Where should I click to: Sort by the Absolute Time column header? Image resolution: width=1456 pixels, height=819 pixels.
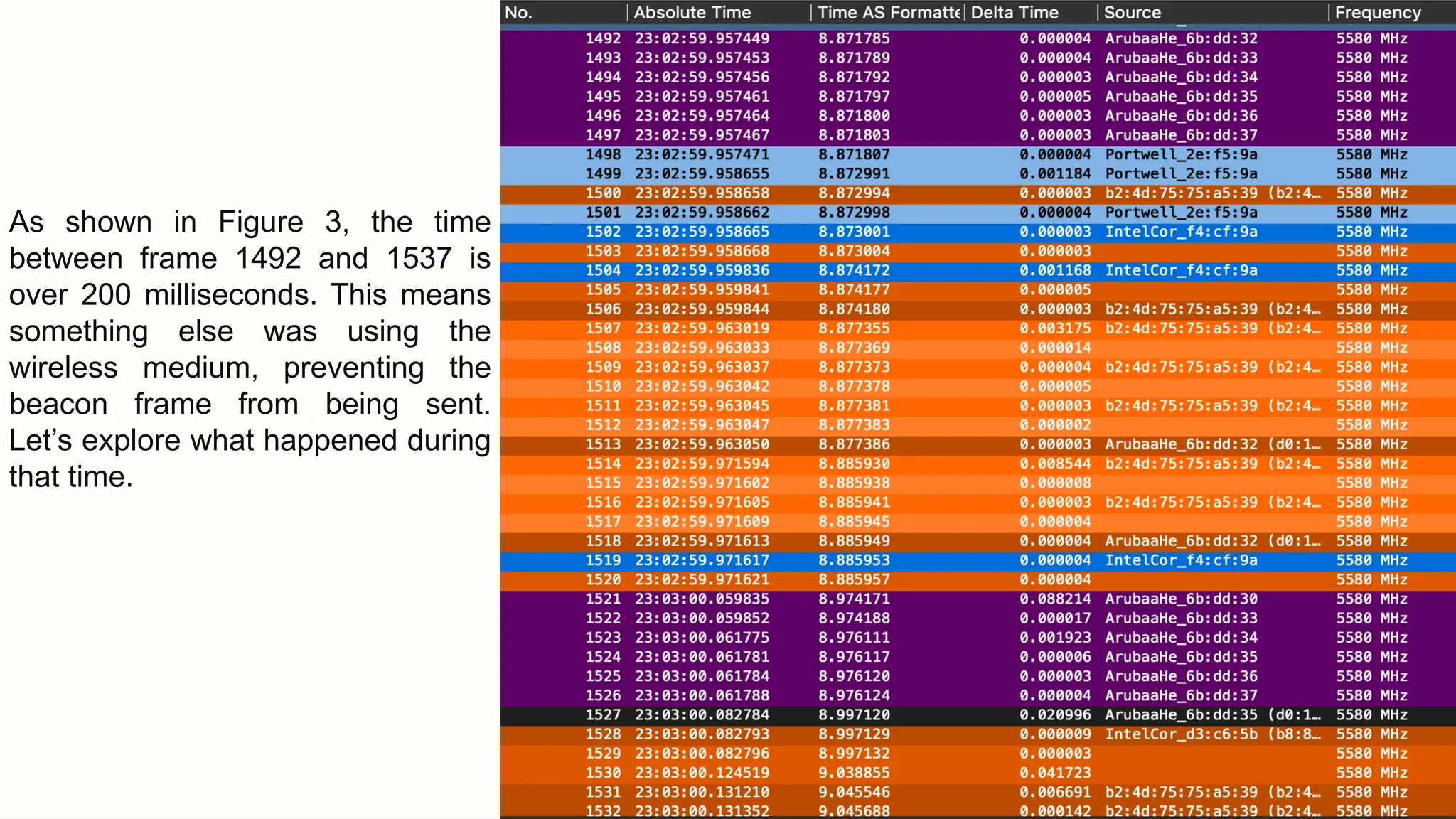719,12
